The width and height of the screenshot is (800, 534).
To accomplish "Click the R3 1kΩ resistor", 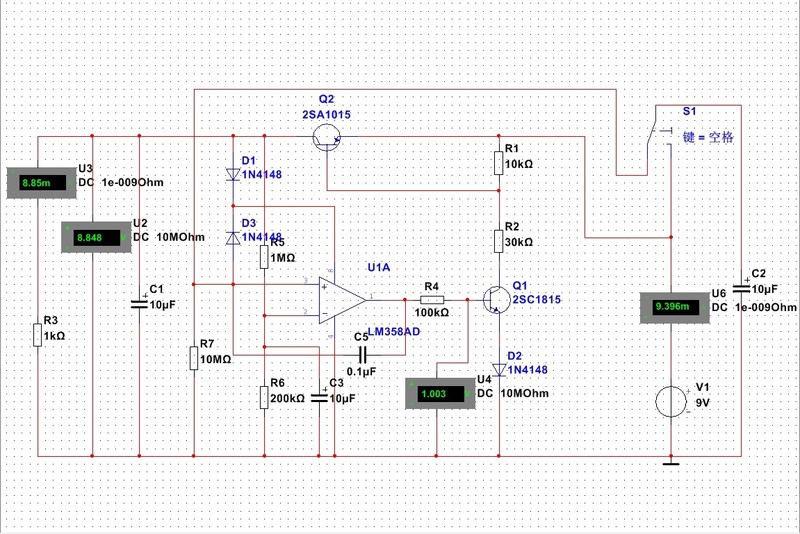I will [x=38, y=334].
